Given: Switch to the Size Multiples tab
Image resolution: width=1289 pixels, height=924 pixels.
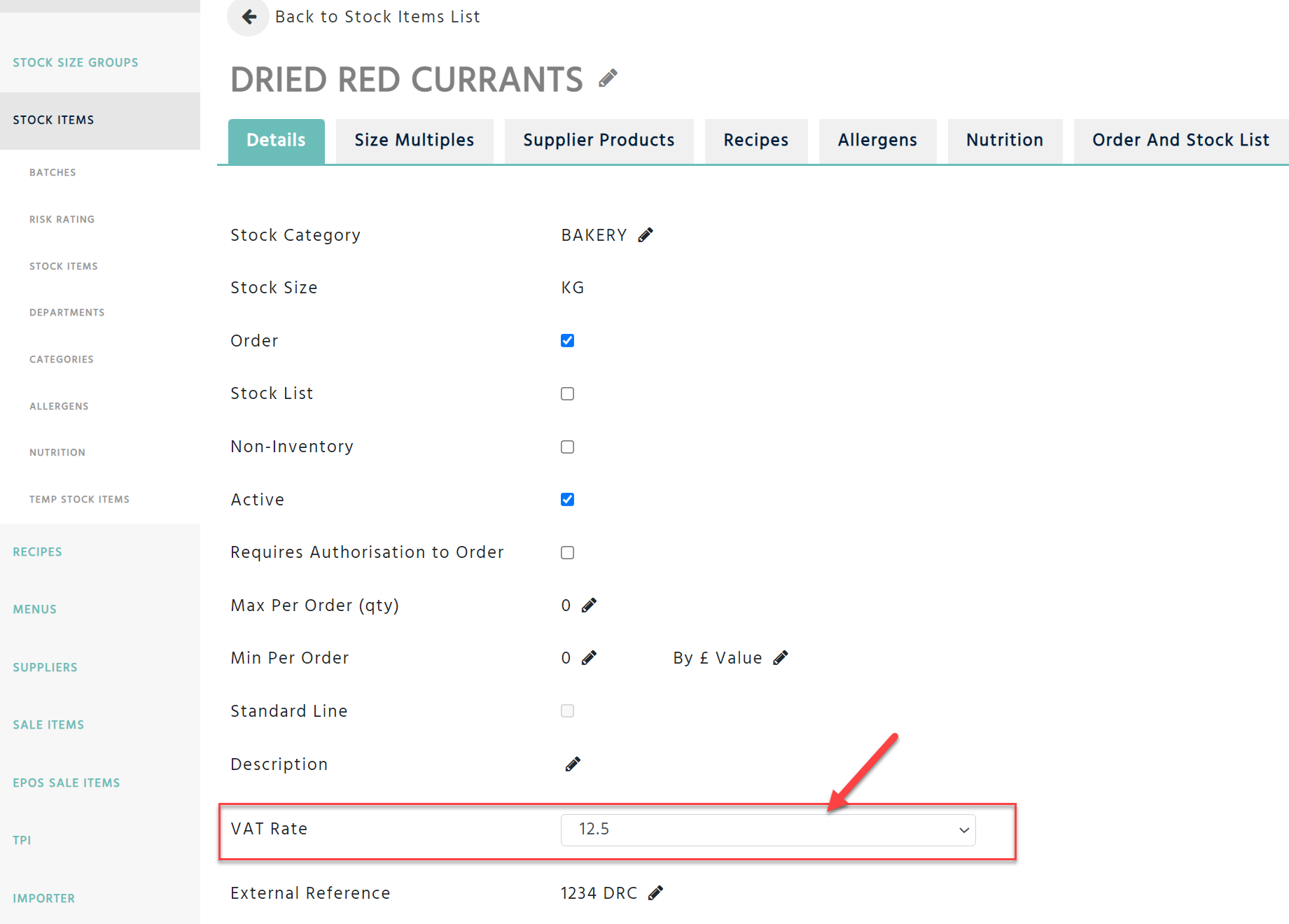Looking at the screenshot, I should pos(414,141).
